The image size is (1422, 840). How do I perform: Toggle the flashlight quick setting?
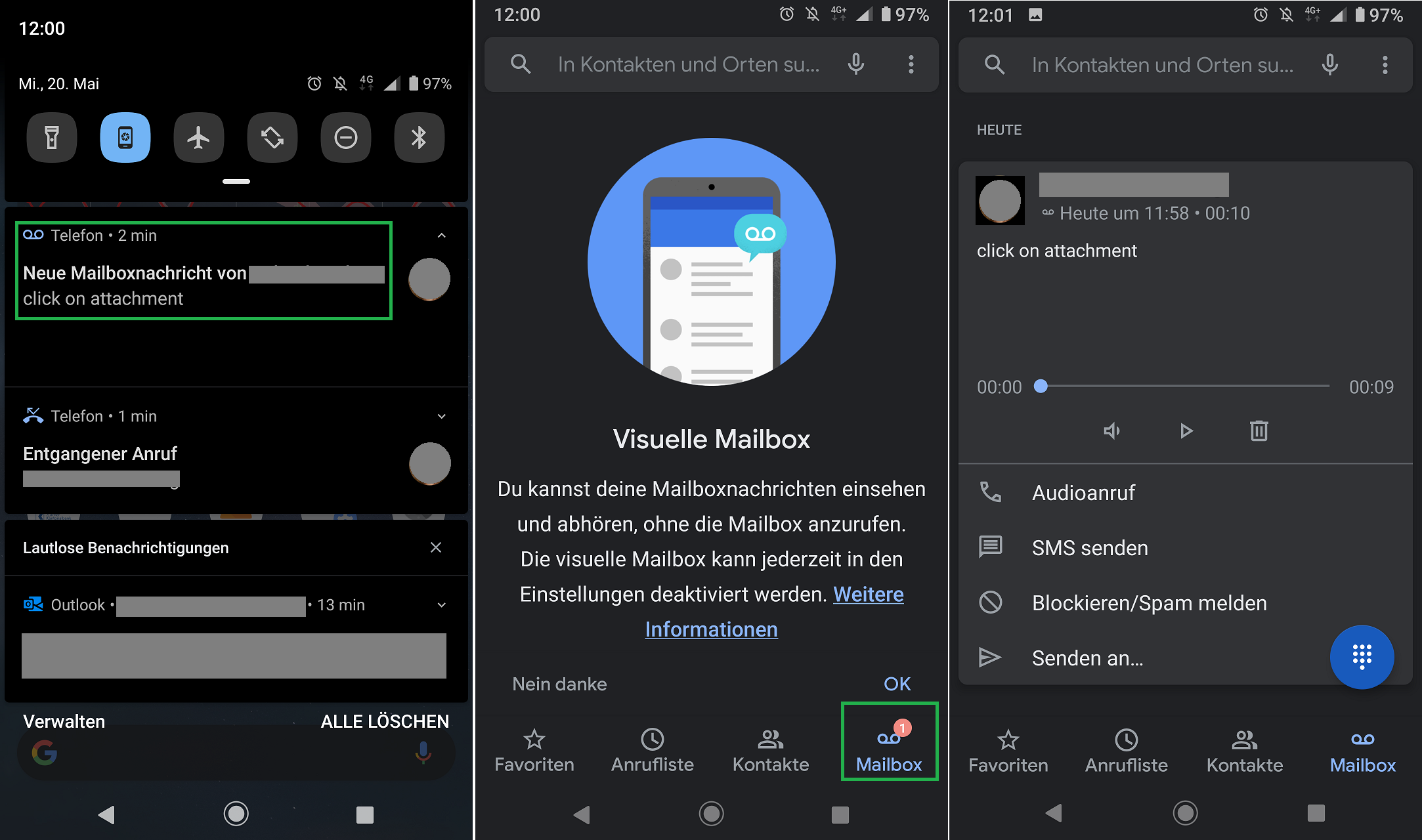click(52, 138)
